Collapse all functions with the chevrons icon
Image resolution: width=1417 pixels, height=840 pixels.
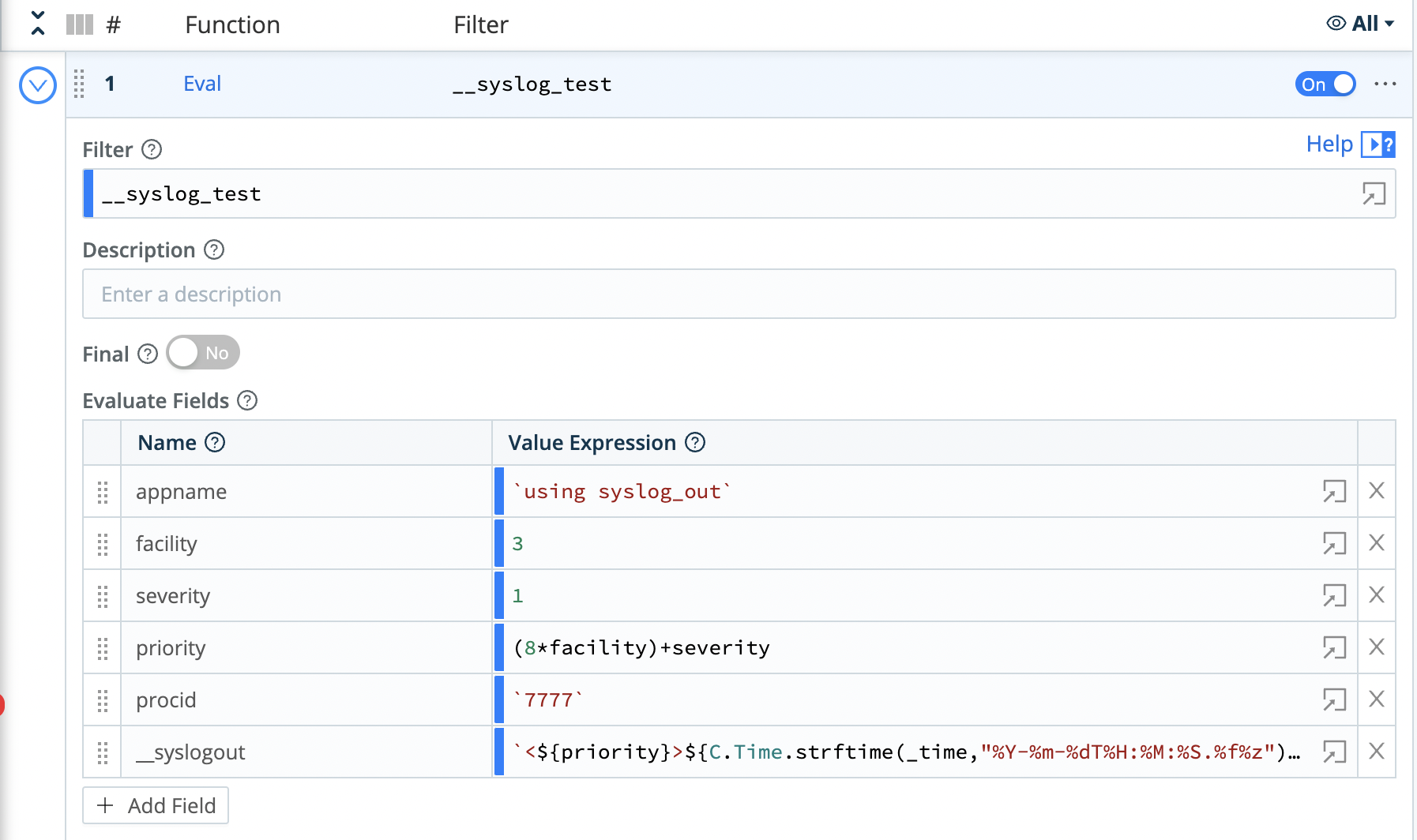pyautogui.click(x=37, y=24)
